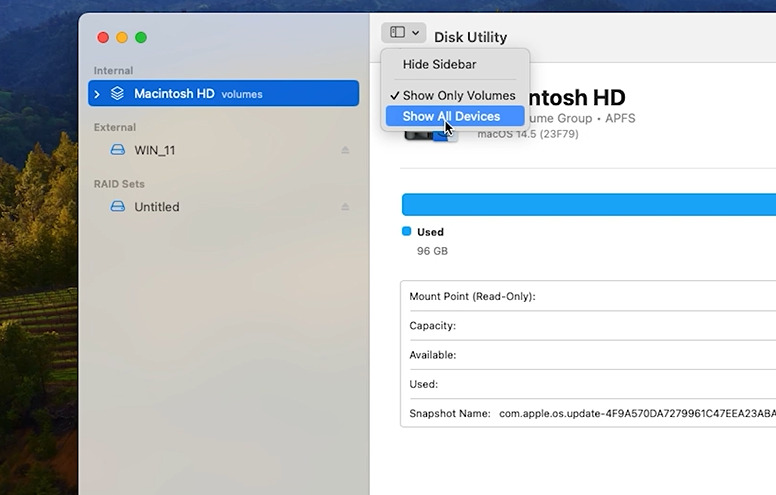776x495 pixels.
Task: Select the WIN_11 external volume
Action: 223,150
